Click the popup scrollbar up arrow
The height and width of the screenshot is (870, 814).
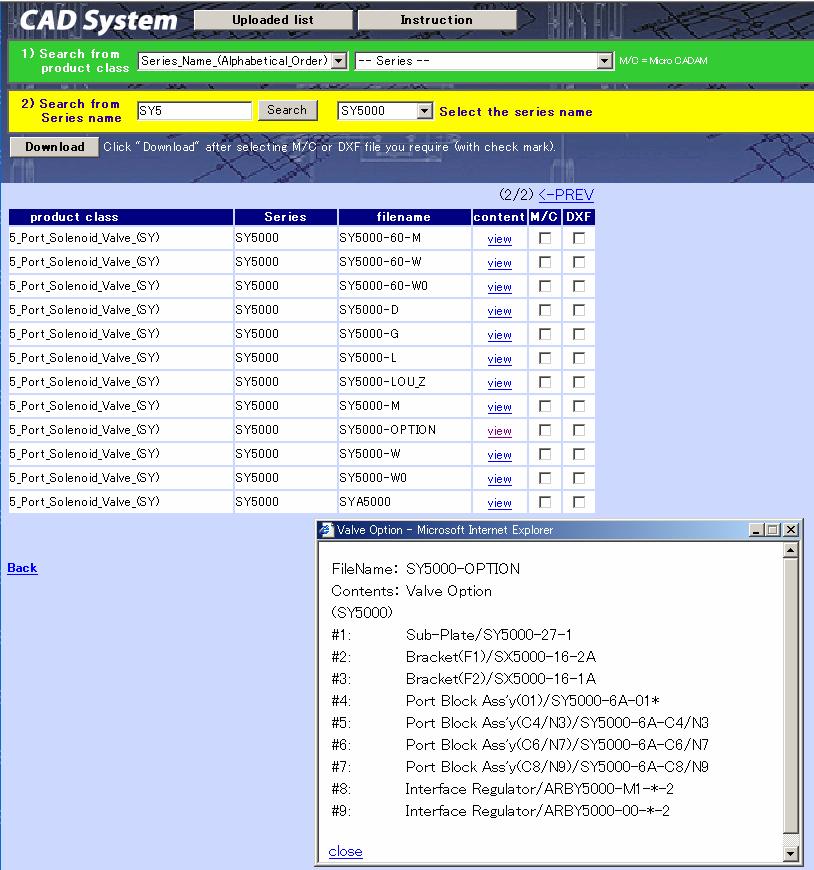pyautogui.click(x=791, y=550)
